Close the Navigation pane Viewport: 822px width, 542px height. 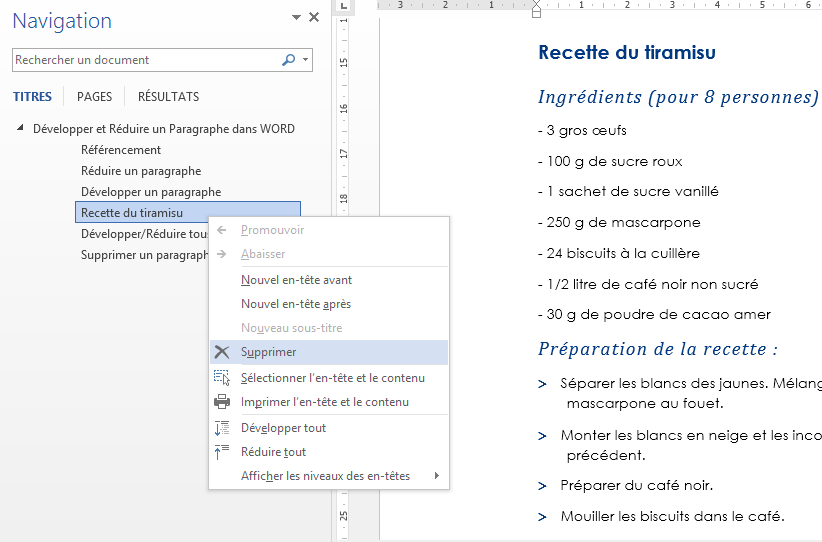(314, 17)
